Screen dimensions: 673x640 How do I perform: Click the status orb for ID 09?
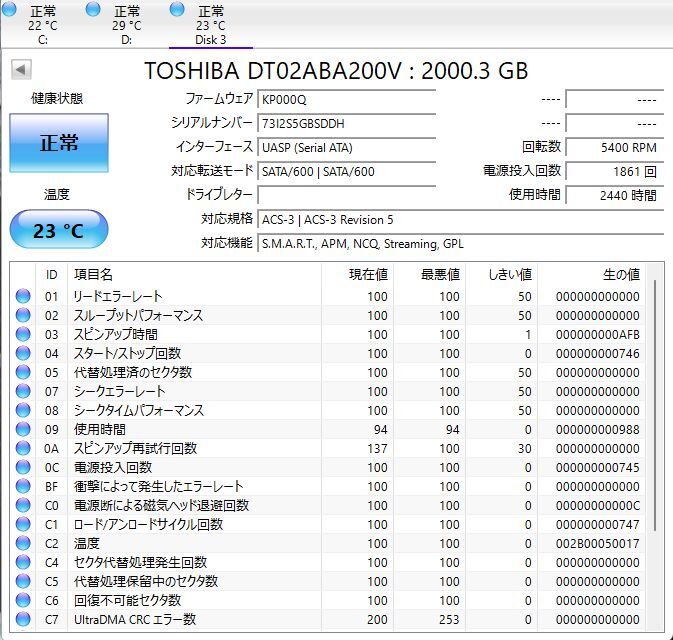click(23, 429)
